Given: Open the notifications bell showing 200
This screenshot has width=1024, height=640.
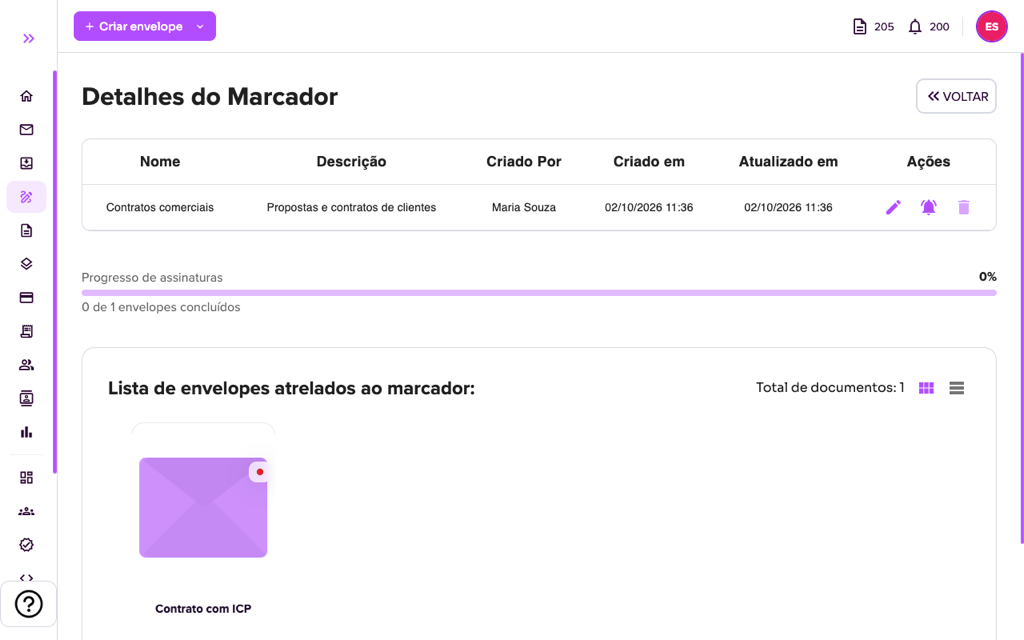Looking at the screenshot, I should pos(915,27).
